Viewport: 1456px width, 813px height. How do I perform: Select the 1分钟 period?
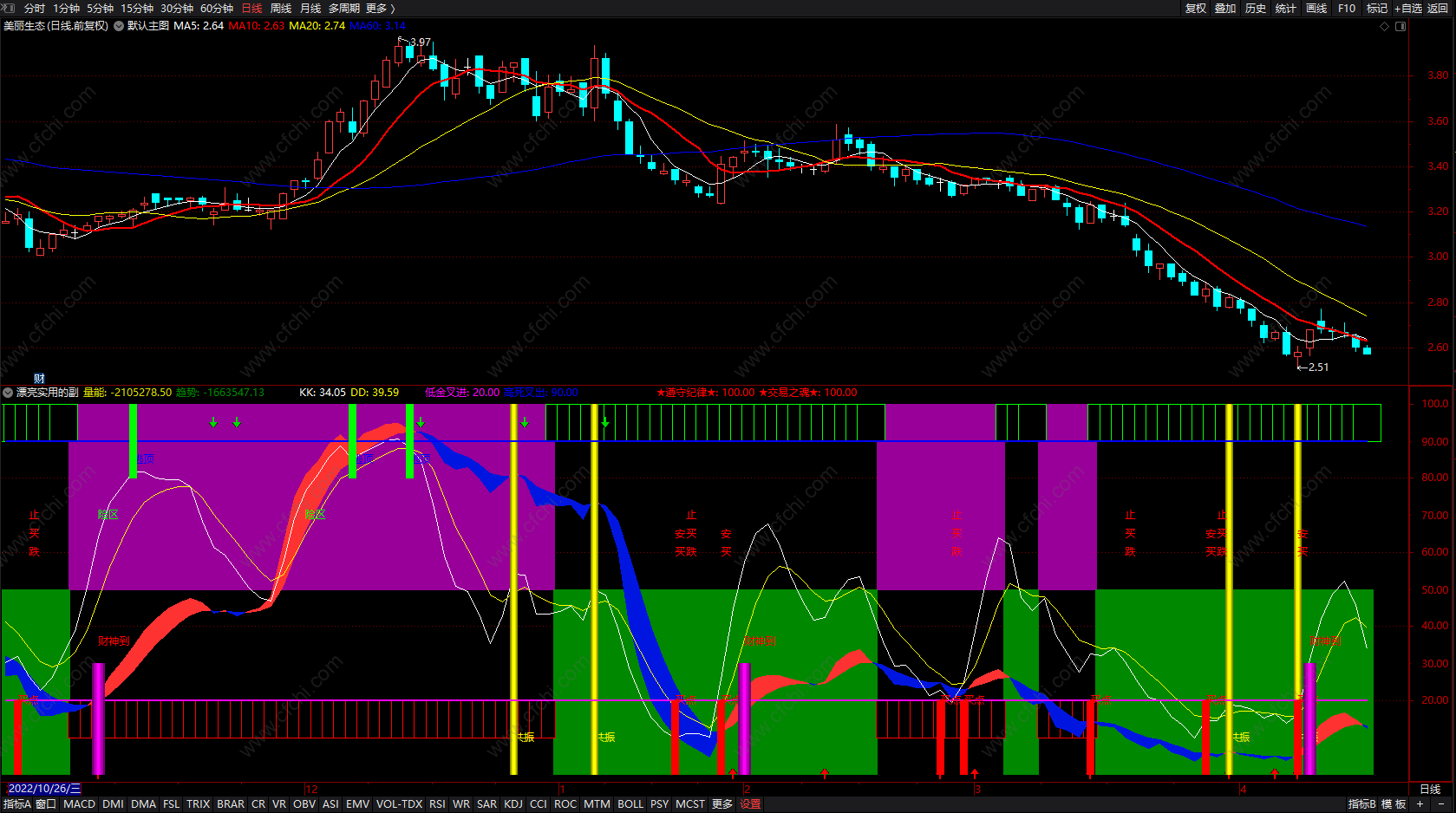67,8
